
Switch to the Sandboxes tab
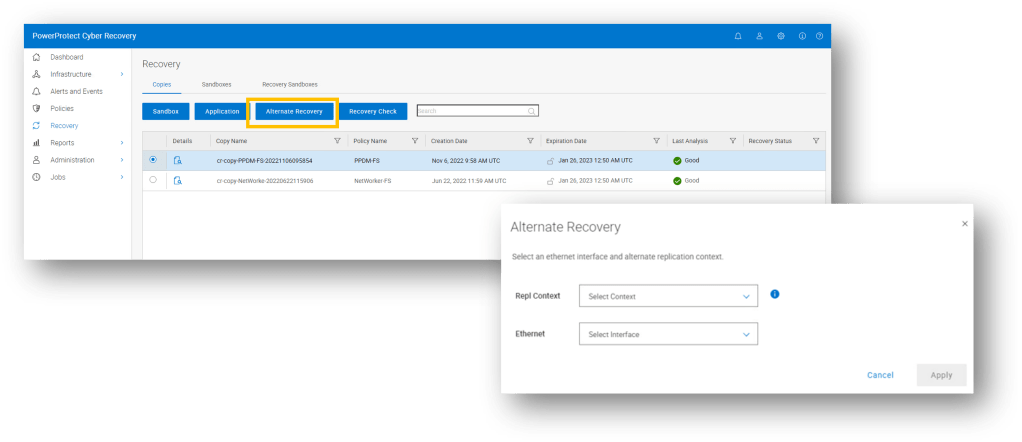tap(216, 85)
